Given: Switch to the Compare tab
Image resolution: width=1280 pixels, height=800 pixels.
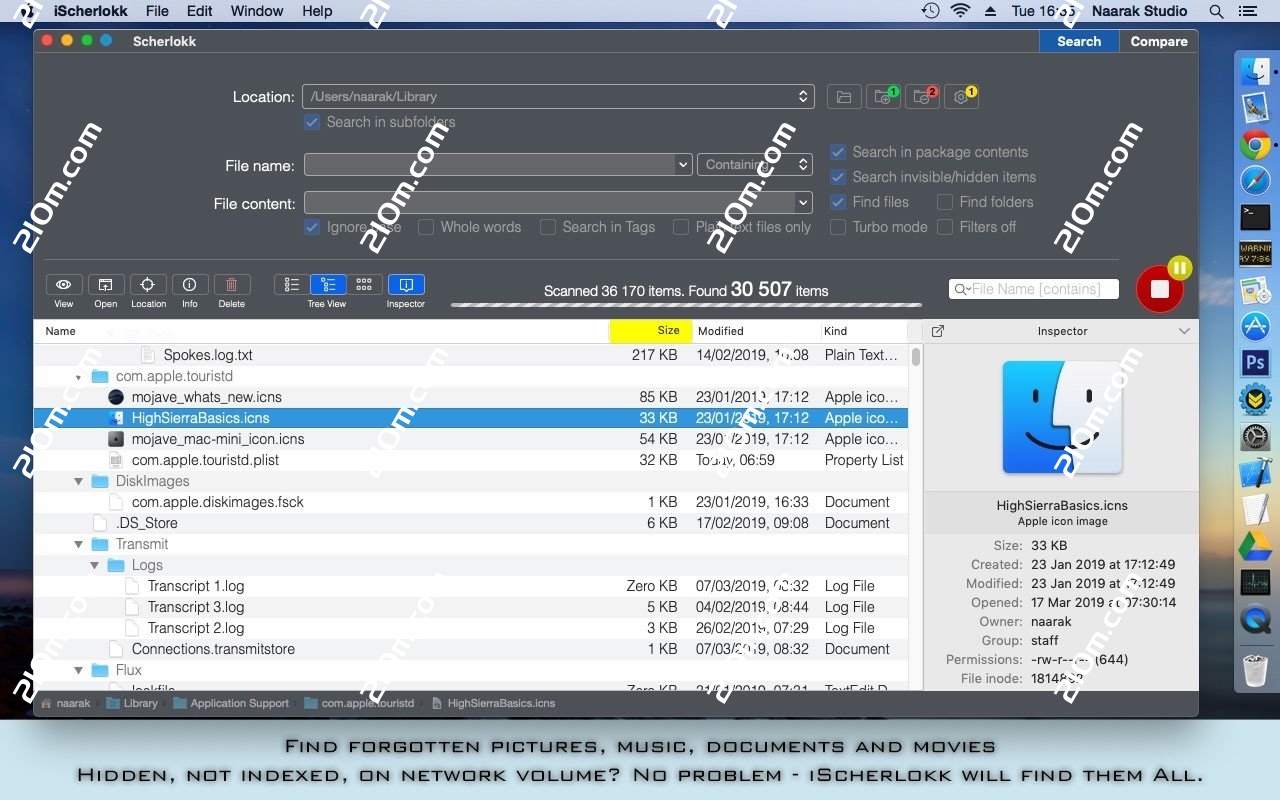Looking at the screenshot, I should tap(1159, 41).
